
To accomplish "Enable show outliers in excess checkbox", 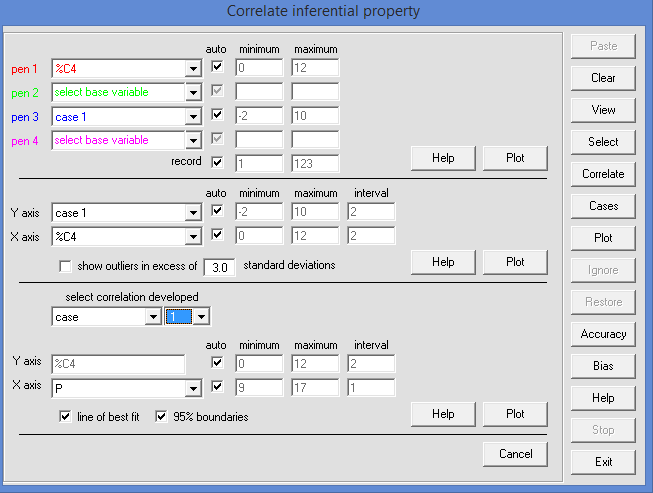I will (66, 266).
